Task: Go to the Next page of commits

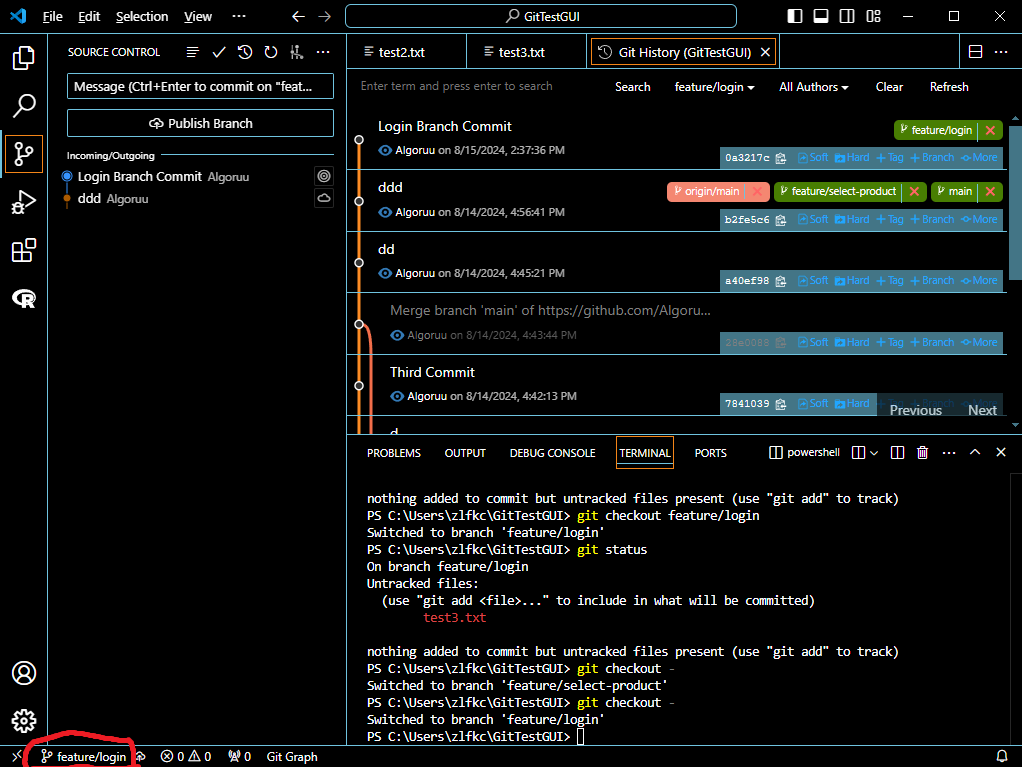Action: click(982, 410)
